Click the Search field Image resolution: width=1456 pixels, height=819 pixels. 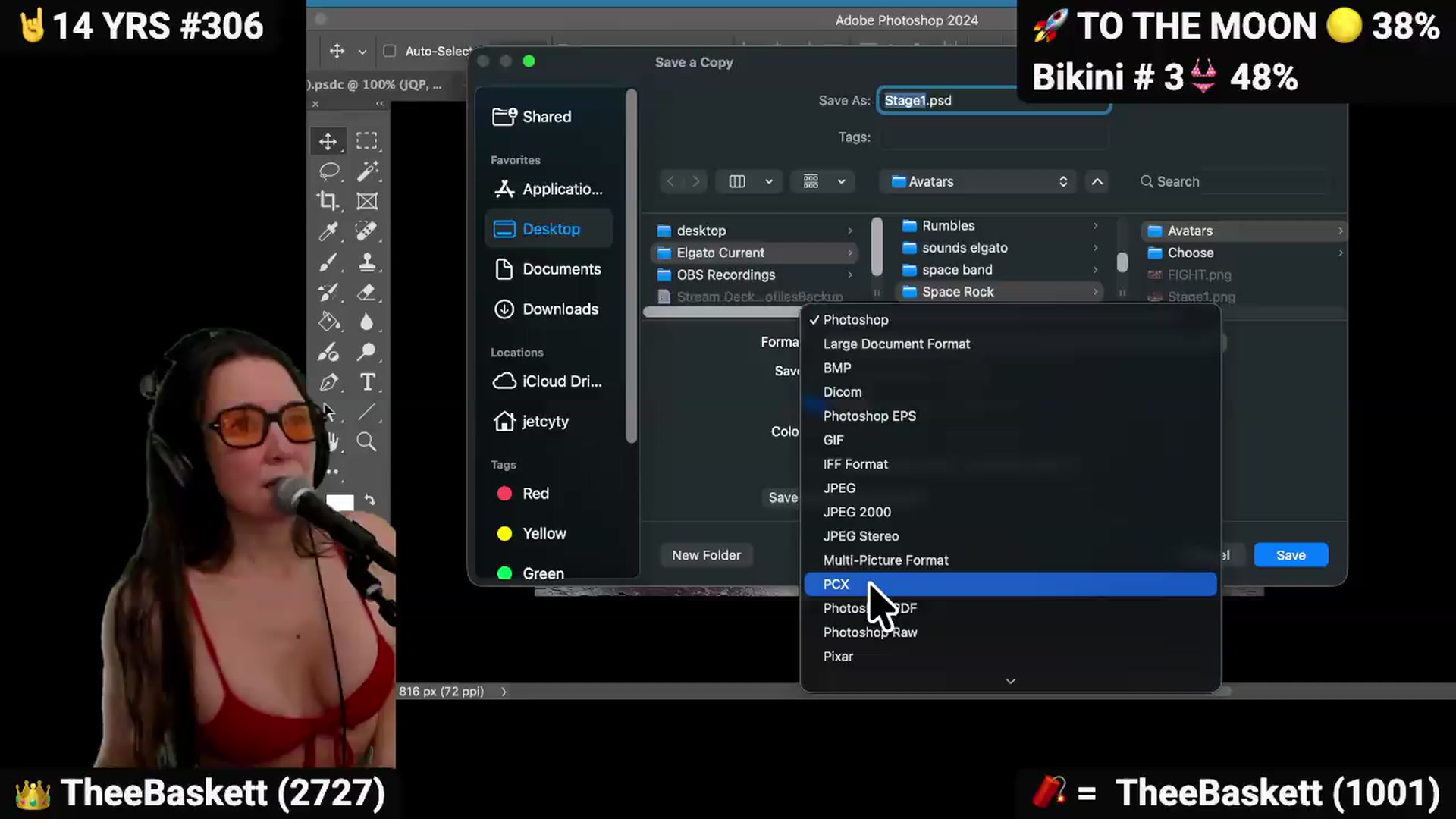[1235, 181]
